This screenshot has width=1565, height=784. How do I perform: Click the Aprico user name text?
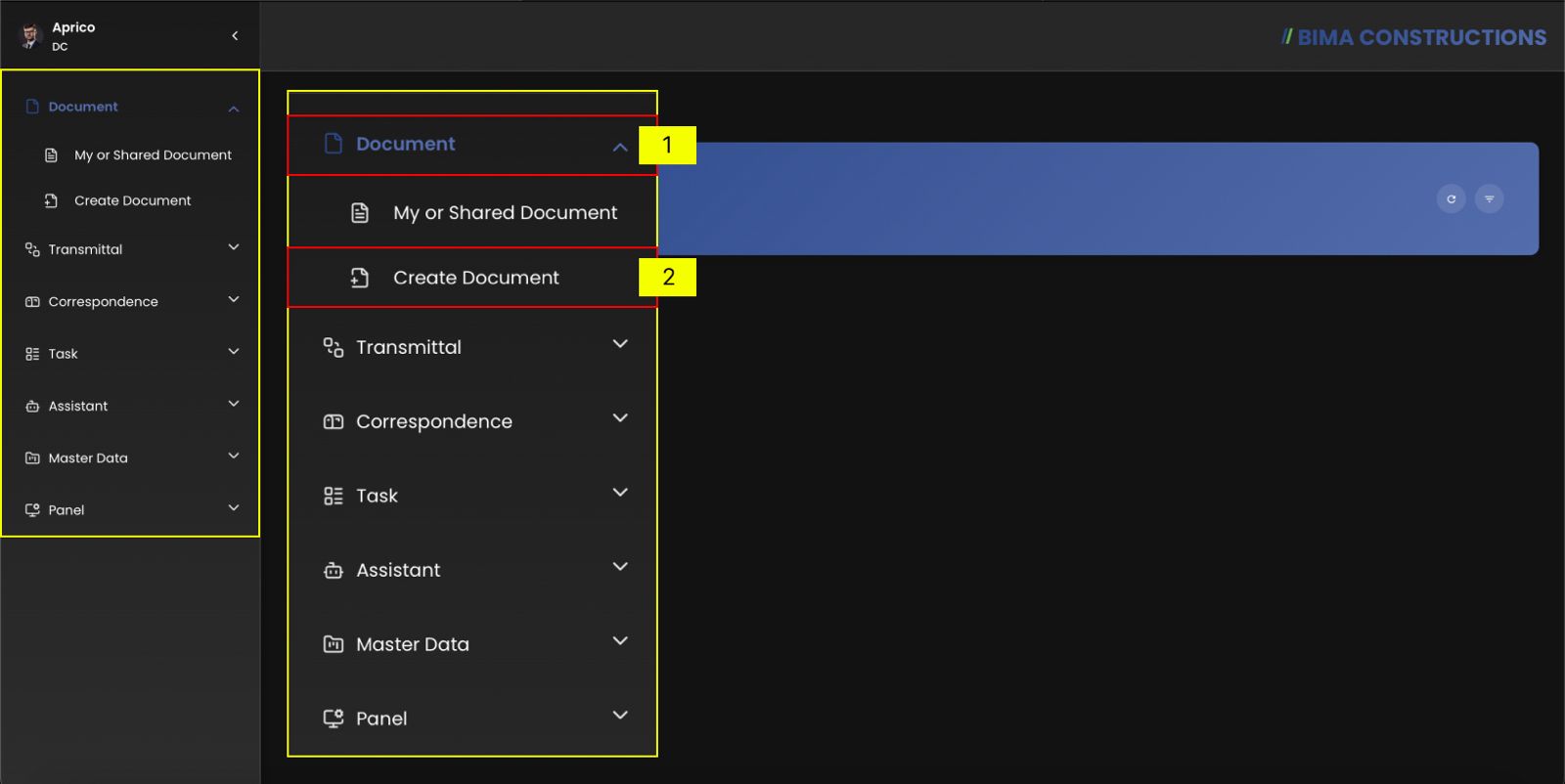(73, 27)
